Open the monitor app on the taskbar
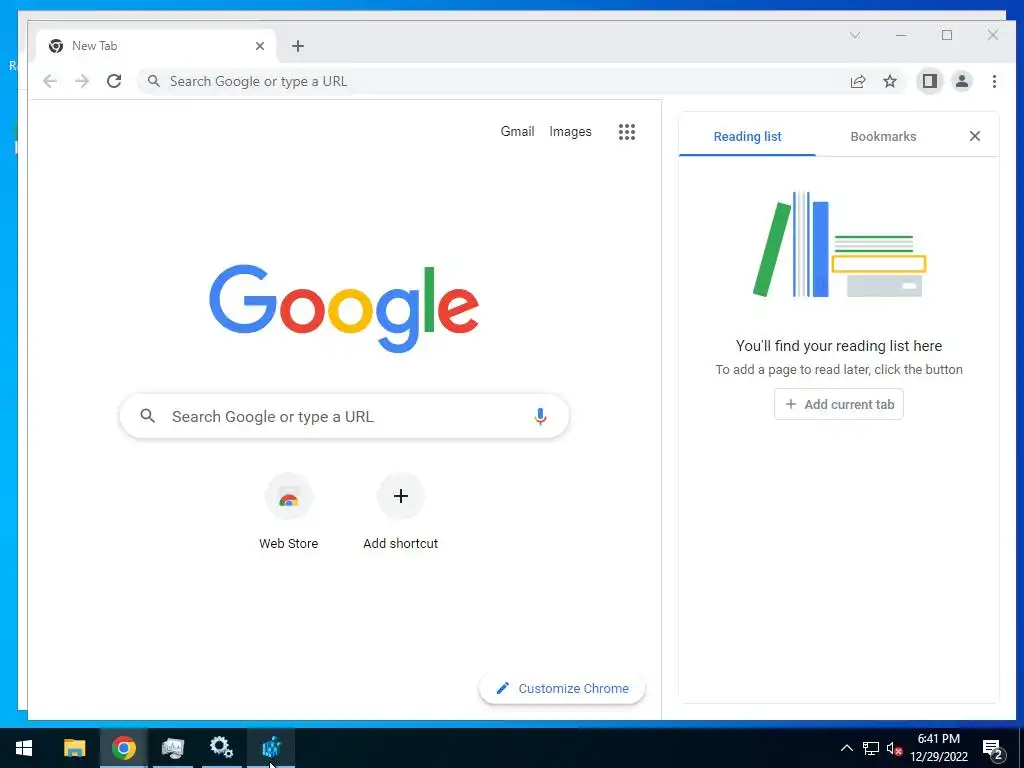Image resolution: width=1024 pixels, height=768 pixels. (x=172, y=748)
